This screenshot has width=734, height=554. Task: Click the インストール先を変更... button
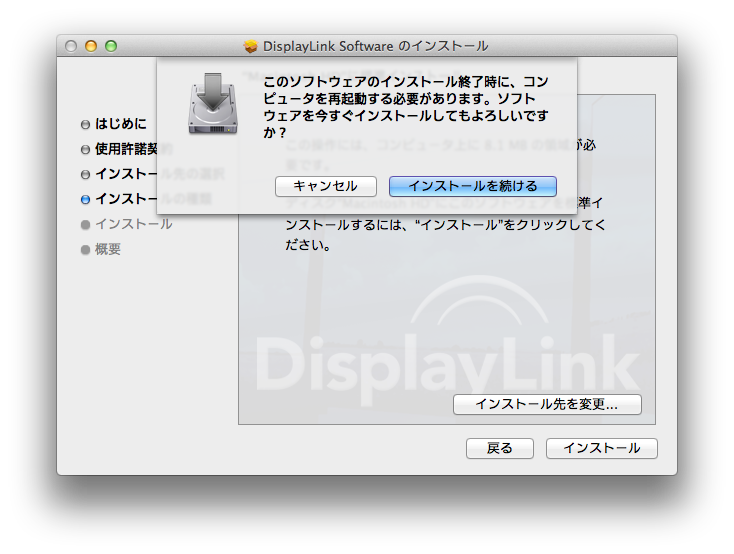point(547,404)
